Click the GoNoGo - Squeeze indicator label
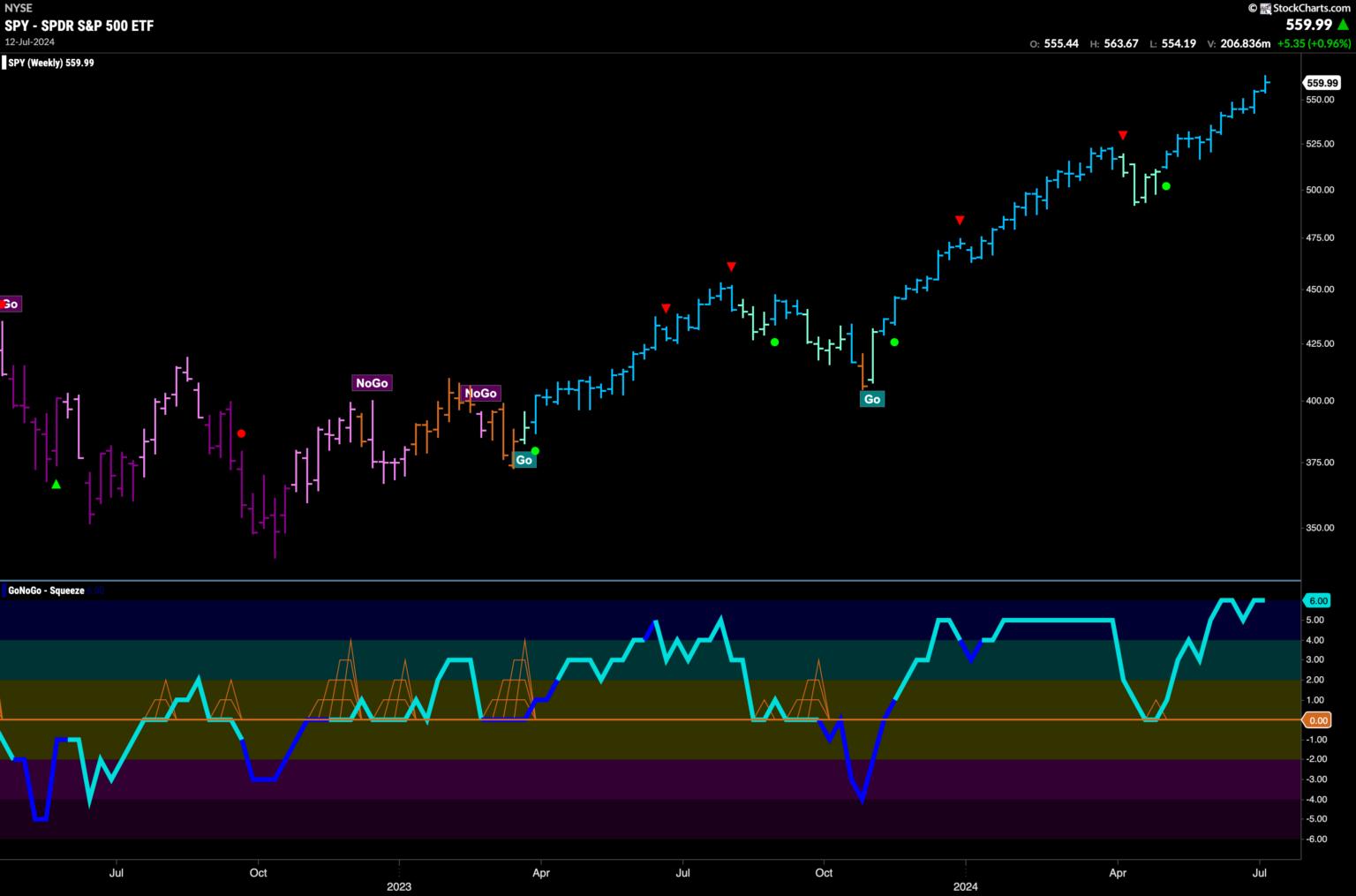This screenshot has width=1356, height=896. click(x=46, y=591)
